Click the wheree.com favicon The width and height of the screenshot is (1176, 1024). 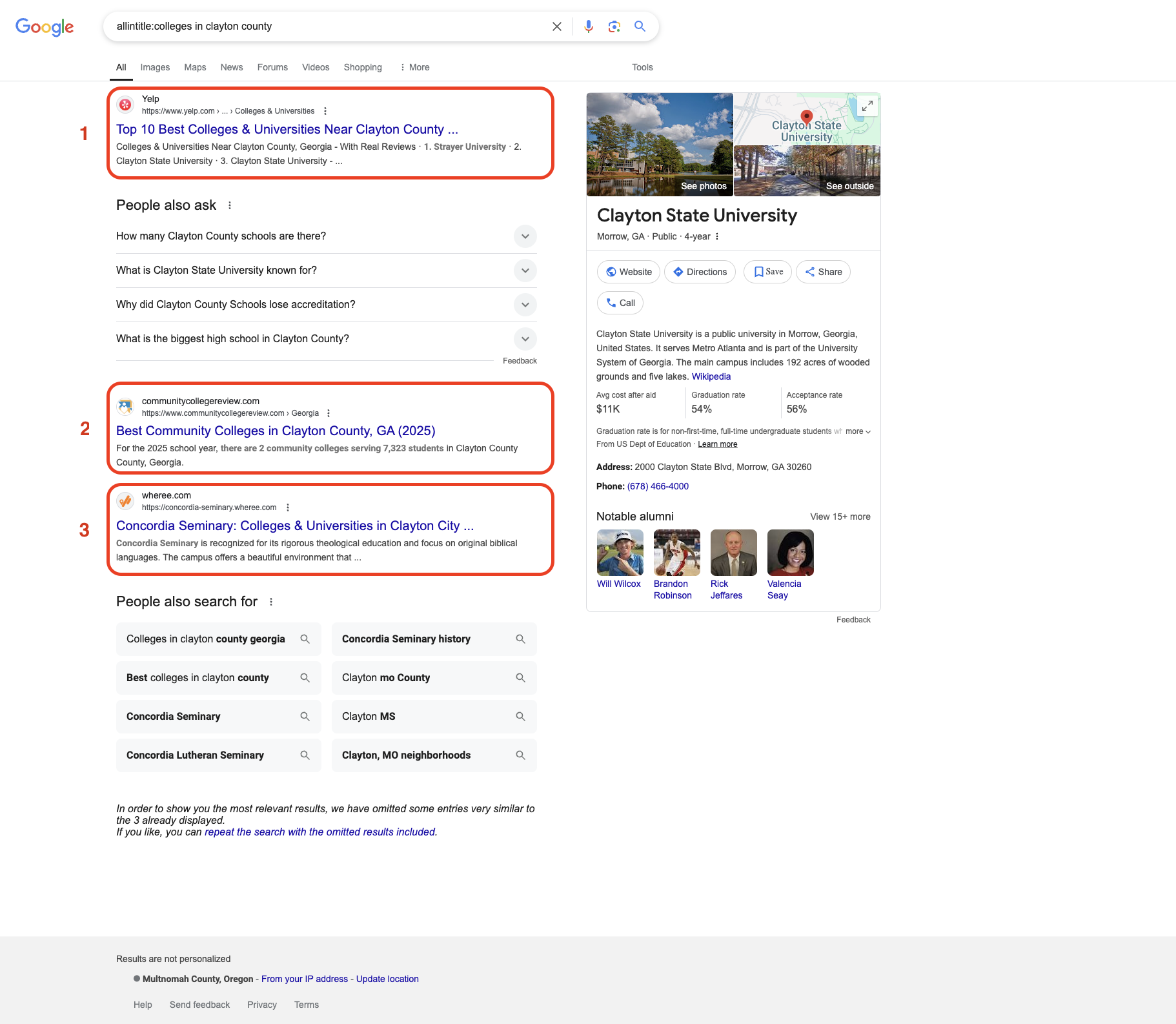click(125, 501)
